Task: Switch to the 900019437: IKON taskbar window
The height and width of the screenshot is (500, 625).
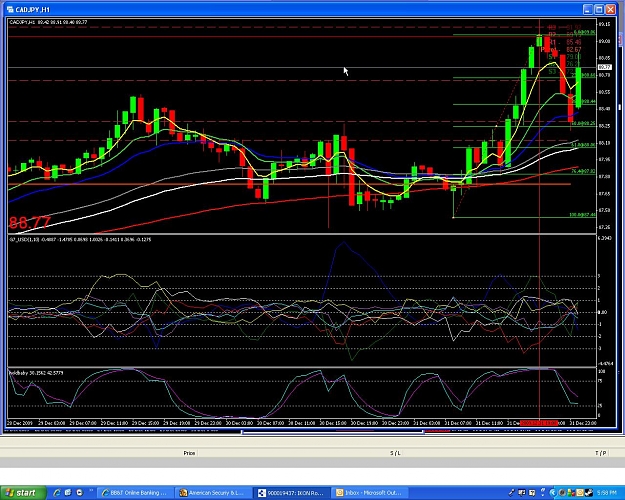Action: coord(291,493)
